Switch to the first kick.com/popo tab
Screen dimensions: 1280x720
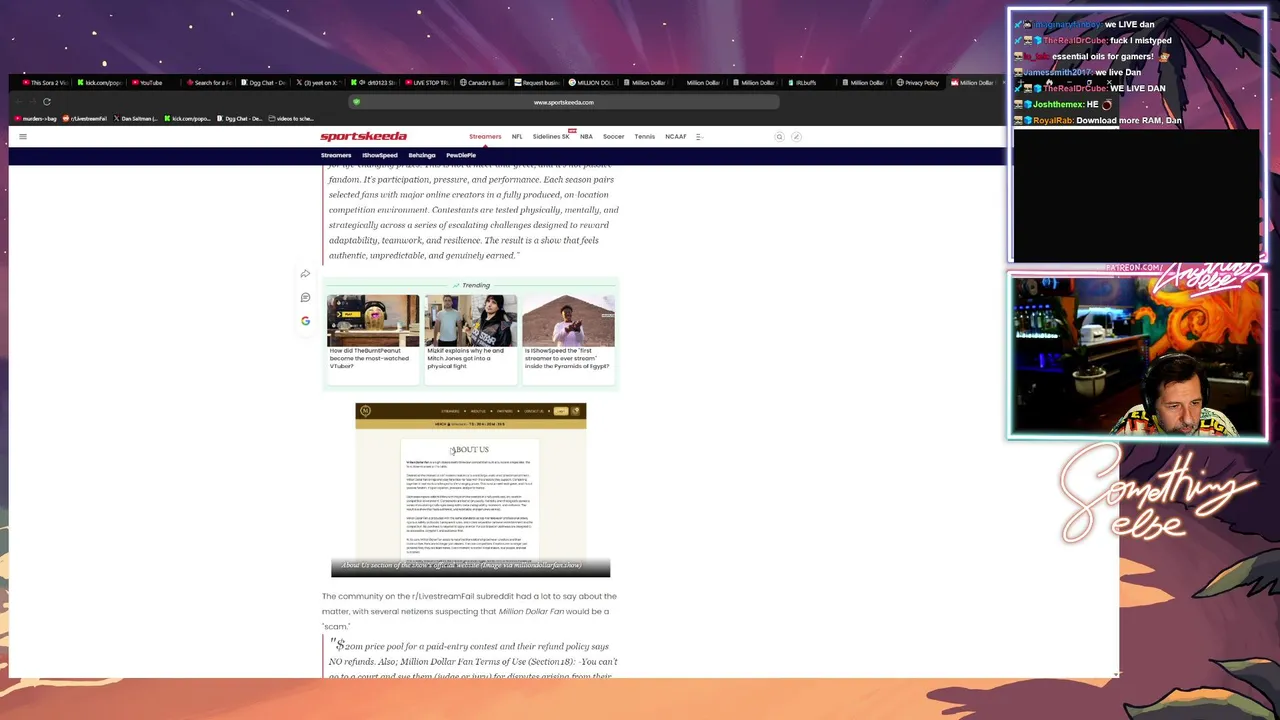pos(99,83)
